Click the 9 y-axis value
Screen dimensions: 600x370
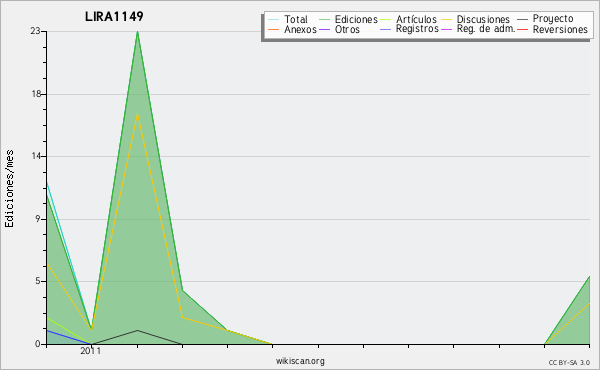tap(38, 219)
